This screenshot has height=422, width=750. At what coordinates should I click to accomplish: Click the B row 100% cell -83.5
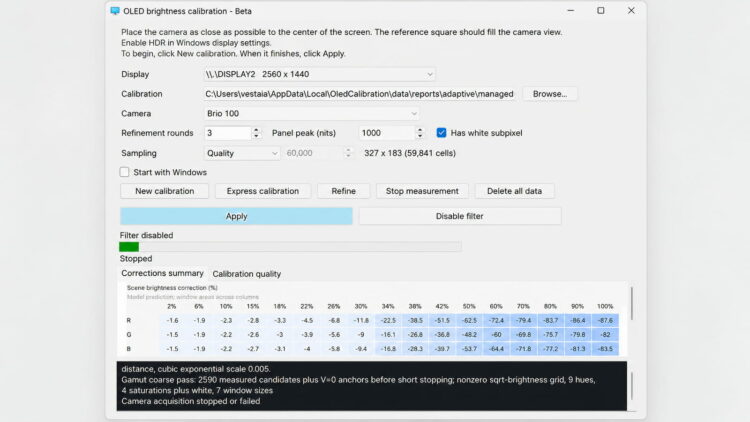605,349
